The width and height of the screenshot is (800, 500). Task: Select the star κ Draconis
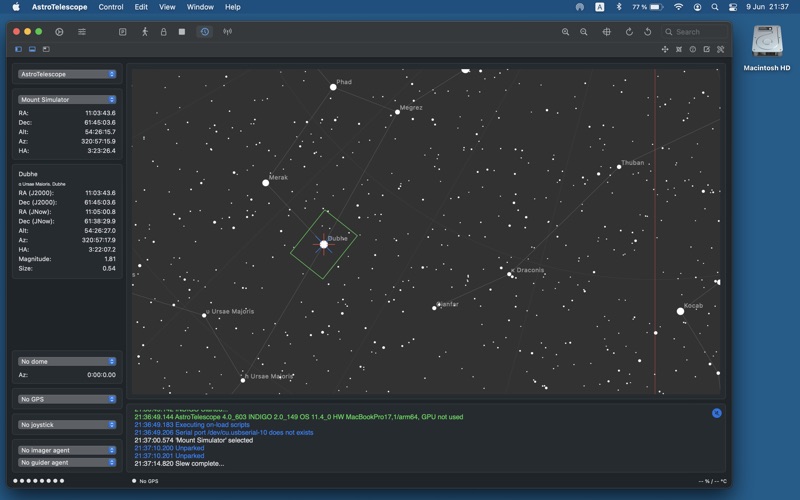[509, 274]
